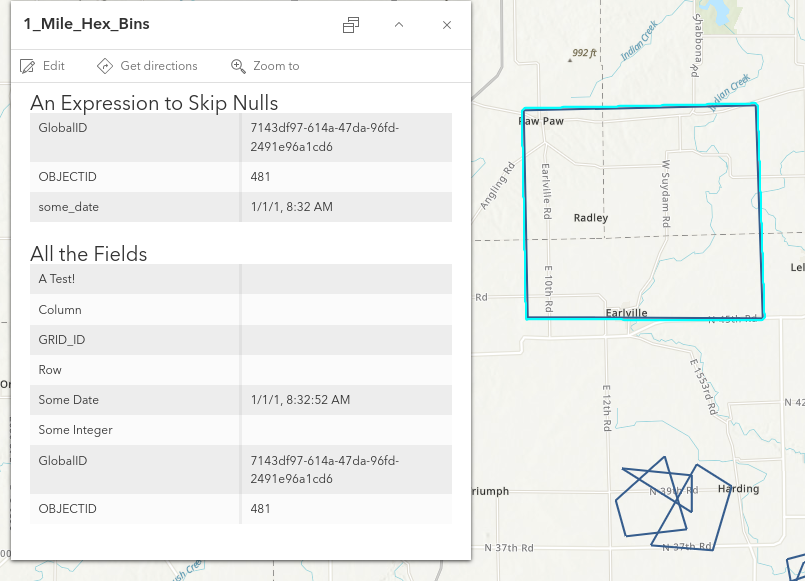Click the 1_Mile_Hex_Bins popup title
This screenshot has height=581, width=805.
point(87,24)
